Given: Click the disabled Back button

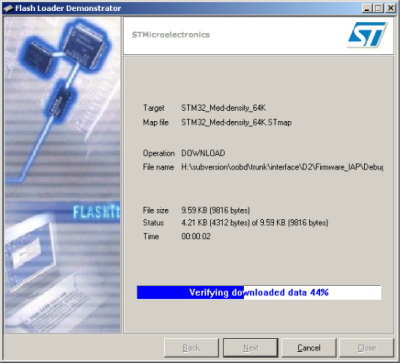Looking at the screenshot, I should pos(191,348).
